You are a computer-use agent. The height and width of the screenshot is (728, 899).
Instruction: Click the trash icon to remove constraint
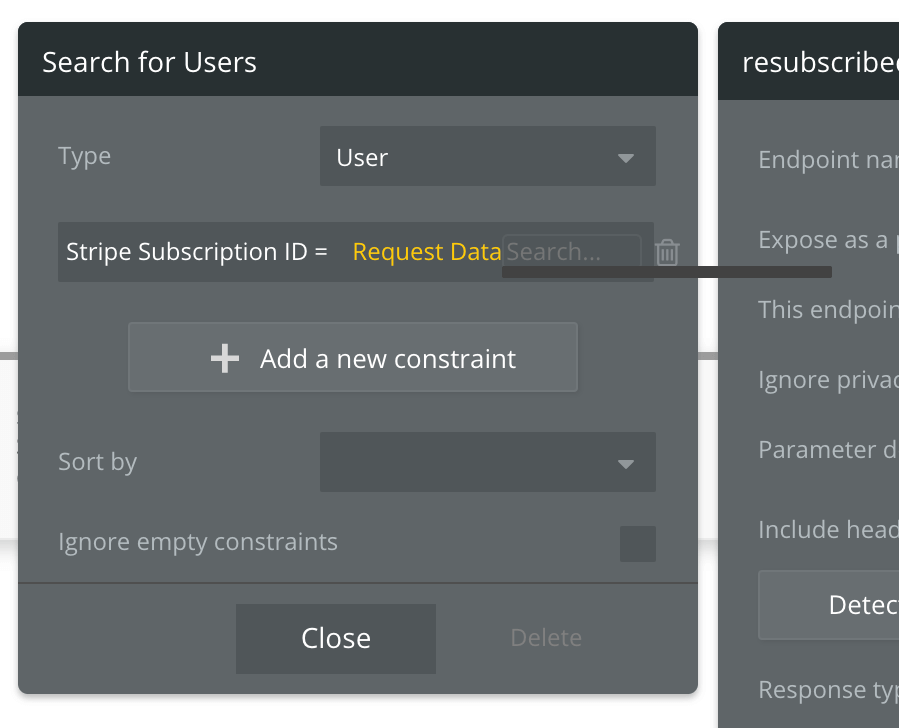tap(667, 252)
